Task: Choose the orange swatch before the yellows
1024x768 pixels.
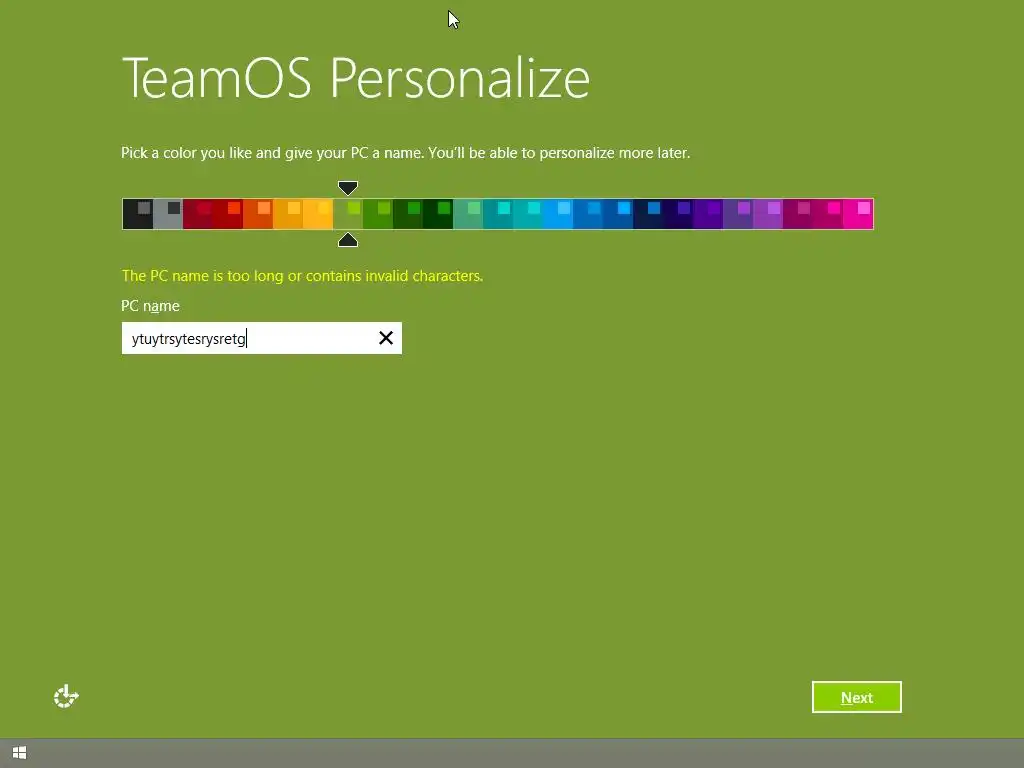Action: pos(258,214)
